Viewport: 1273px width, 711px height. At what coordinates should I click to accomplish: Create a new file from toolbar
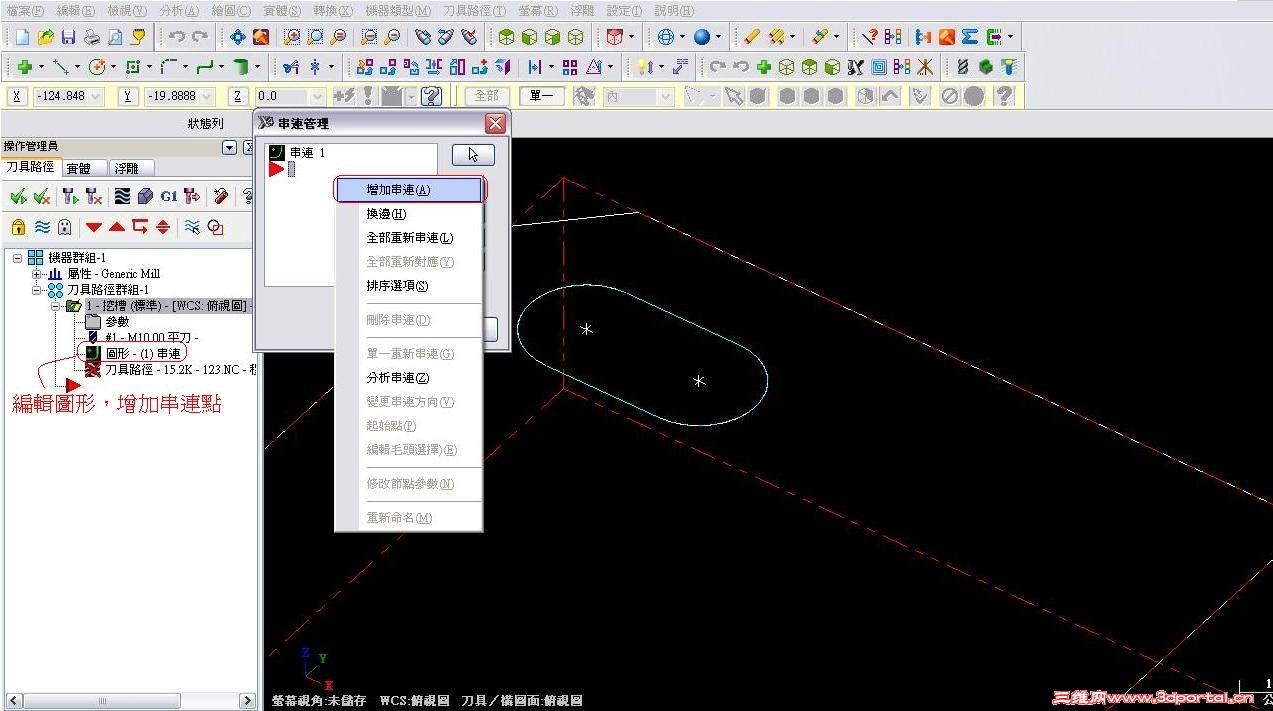click(22, 37)
